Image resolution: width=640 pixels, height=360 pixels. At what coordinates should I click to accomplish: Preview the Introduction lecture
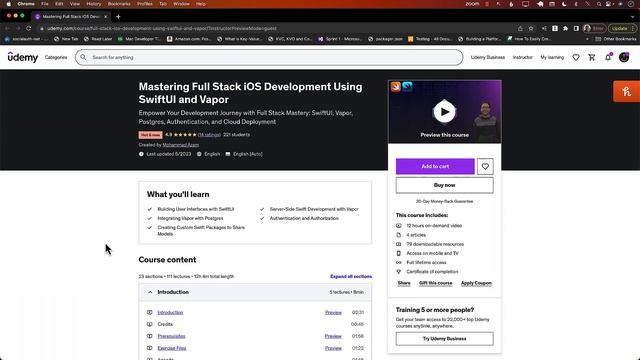click(333, 312)
